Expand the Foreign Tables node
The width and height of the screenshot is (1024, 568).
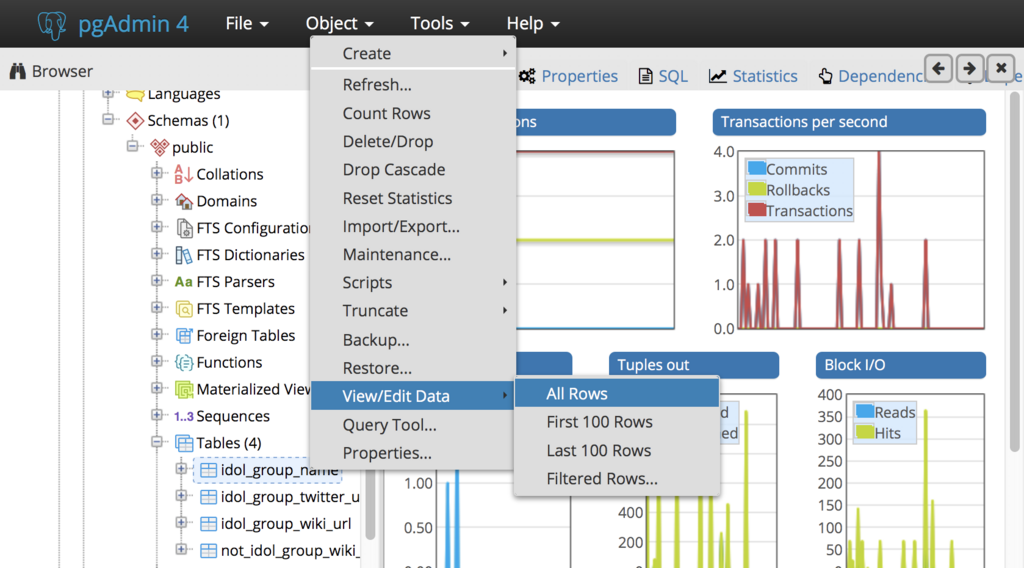pyautogui.click(x=157, y=334)
